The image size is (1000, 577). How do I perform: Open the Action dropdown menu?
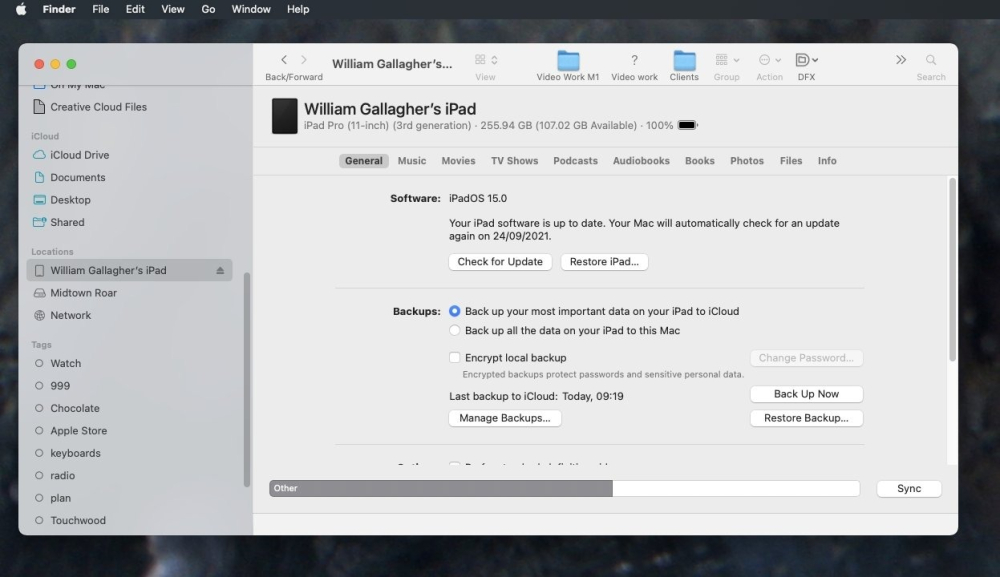(x=769, y=61)
